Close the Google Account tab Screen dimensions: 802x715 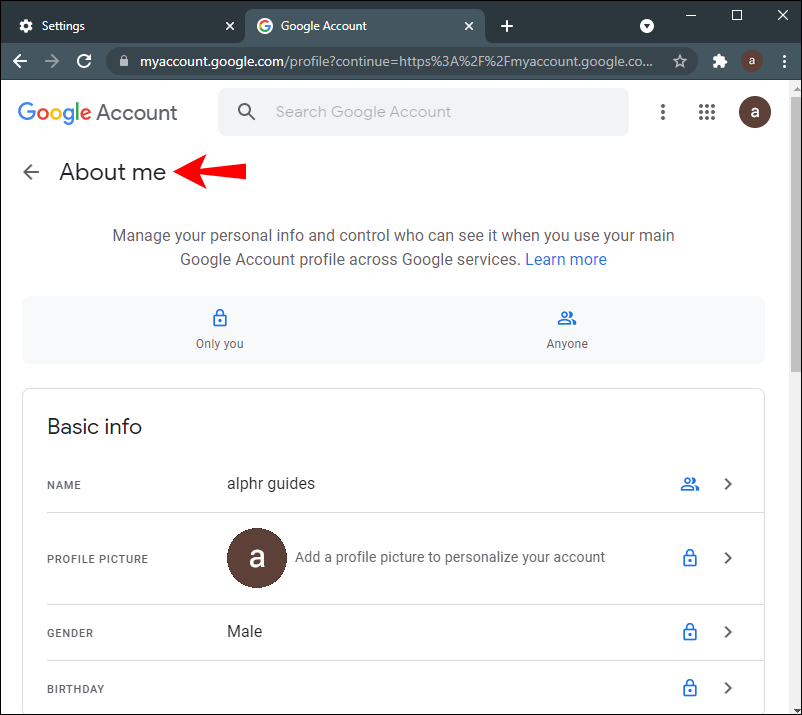(469, 26)
